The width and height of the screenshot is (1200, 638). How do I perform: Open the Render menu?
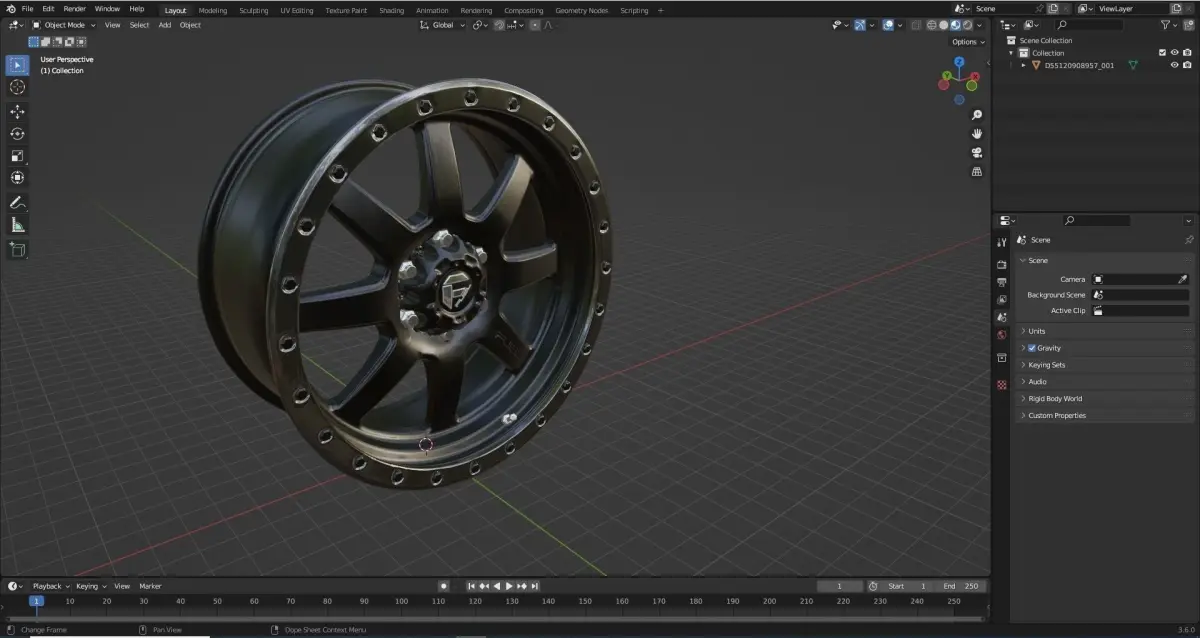tap(75, 9)
